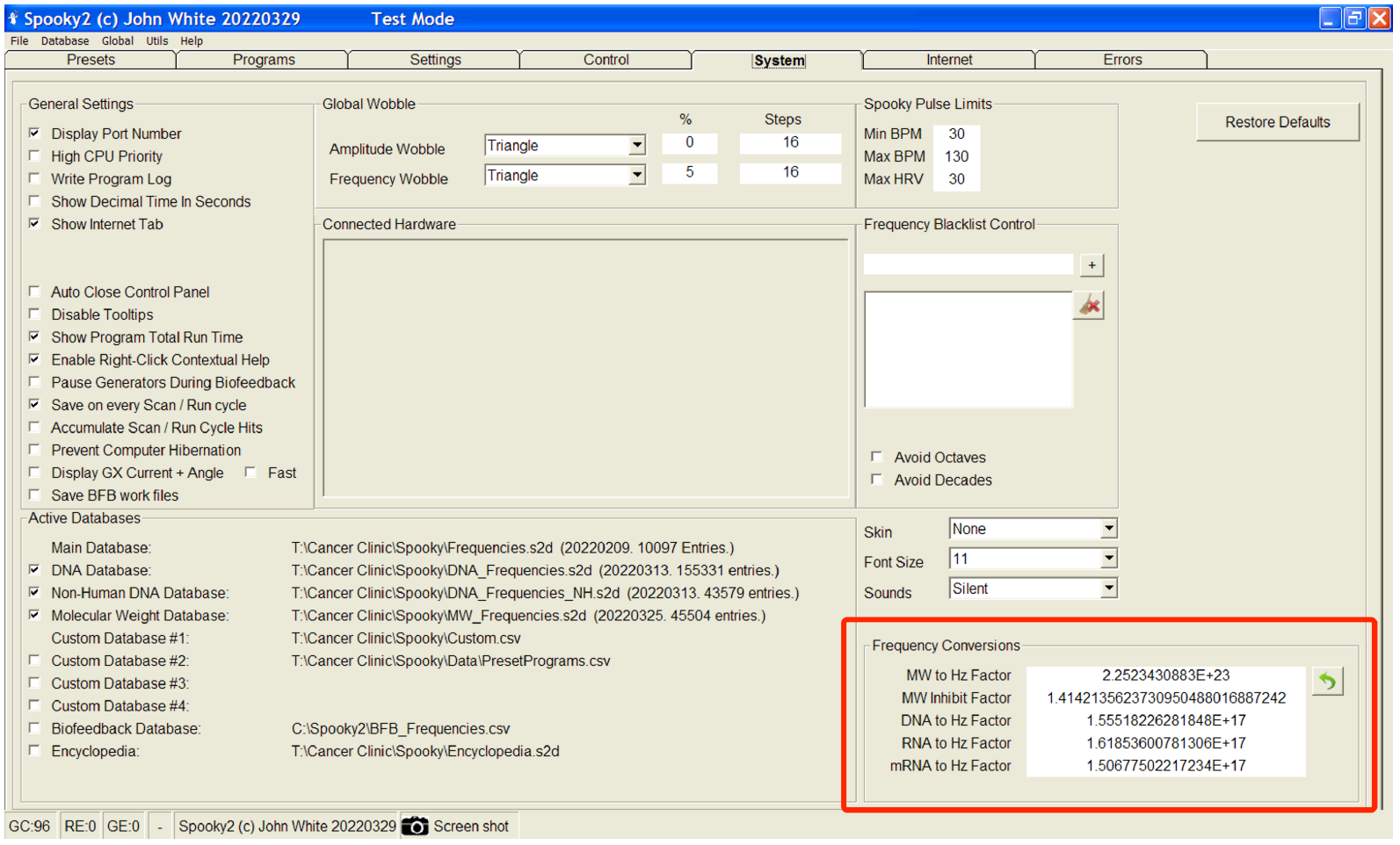Click the Frequency Blacklist list box
This screenshot has width=1400, height=845.
[x=968, y=350]
